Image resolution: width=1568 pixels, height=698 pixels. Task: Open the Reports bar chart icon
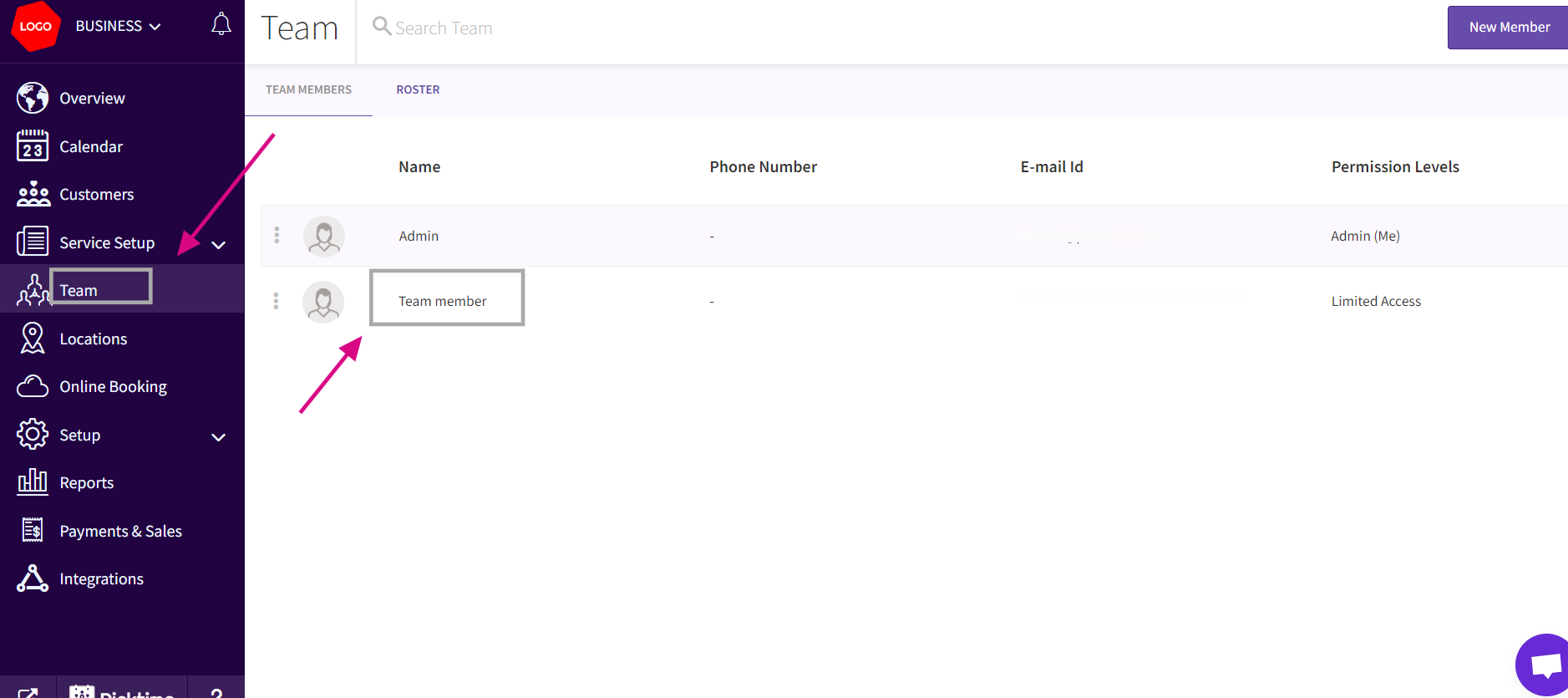tap(33, 482)
